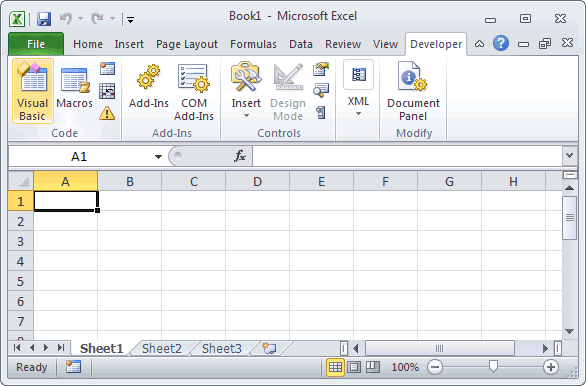The width and height of the screenshot is (586, 386).
Task: Switch to the Review tab
Action: point(343,44)
